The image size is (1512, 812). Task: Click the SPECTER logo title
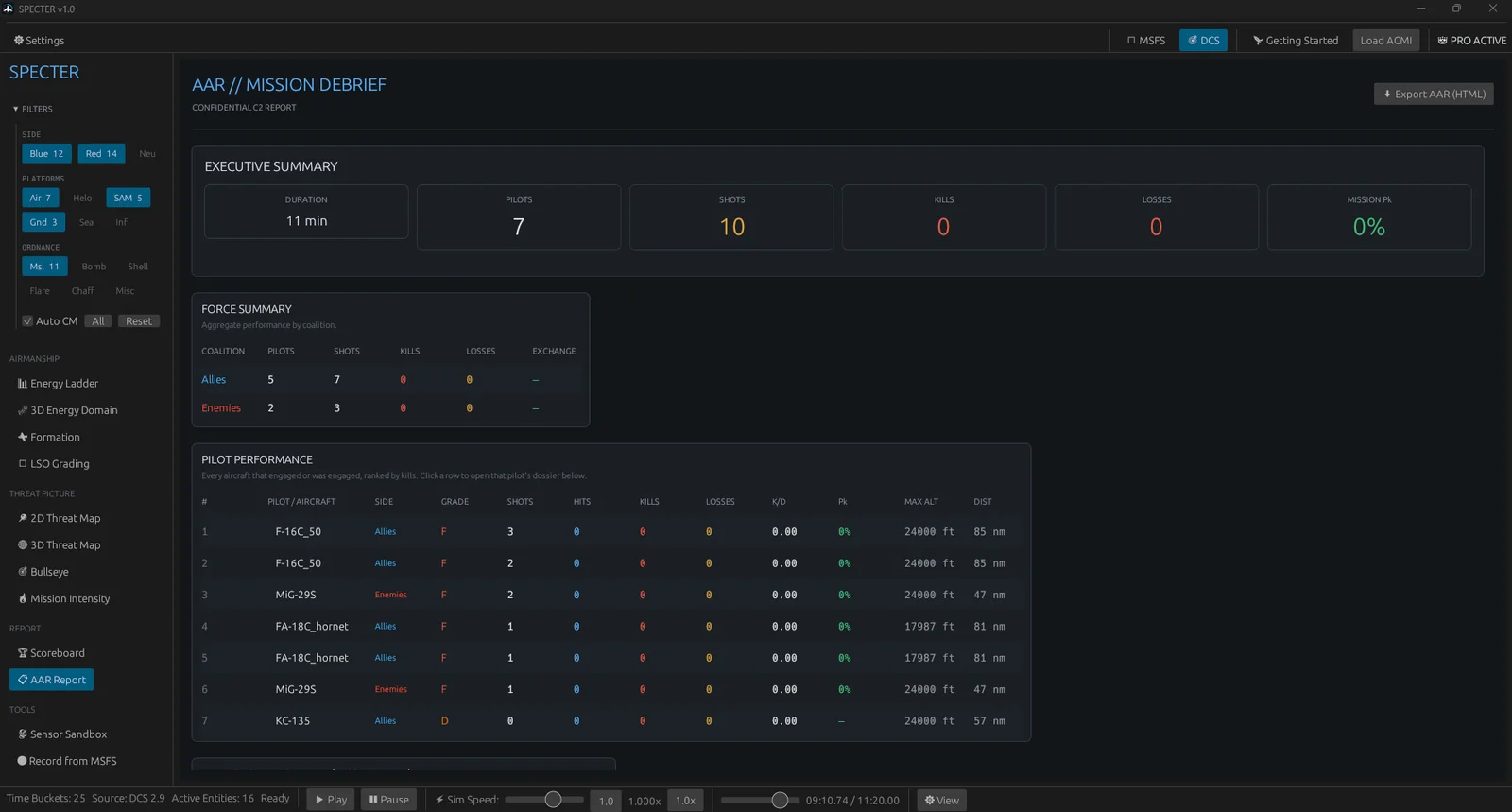(44, 73)
